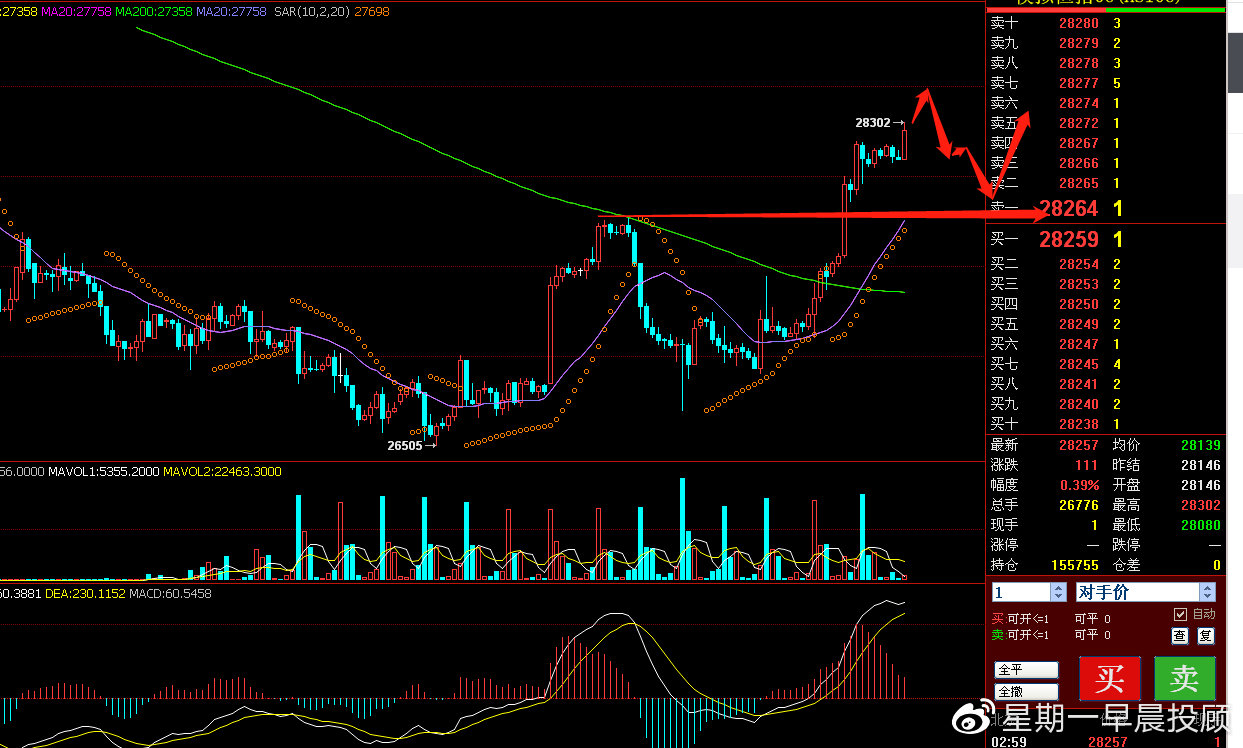The image size is (1243, 748).
Task: Toggle the 自动 automatic checkbox
Action: (x=1180, y=614)
